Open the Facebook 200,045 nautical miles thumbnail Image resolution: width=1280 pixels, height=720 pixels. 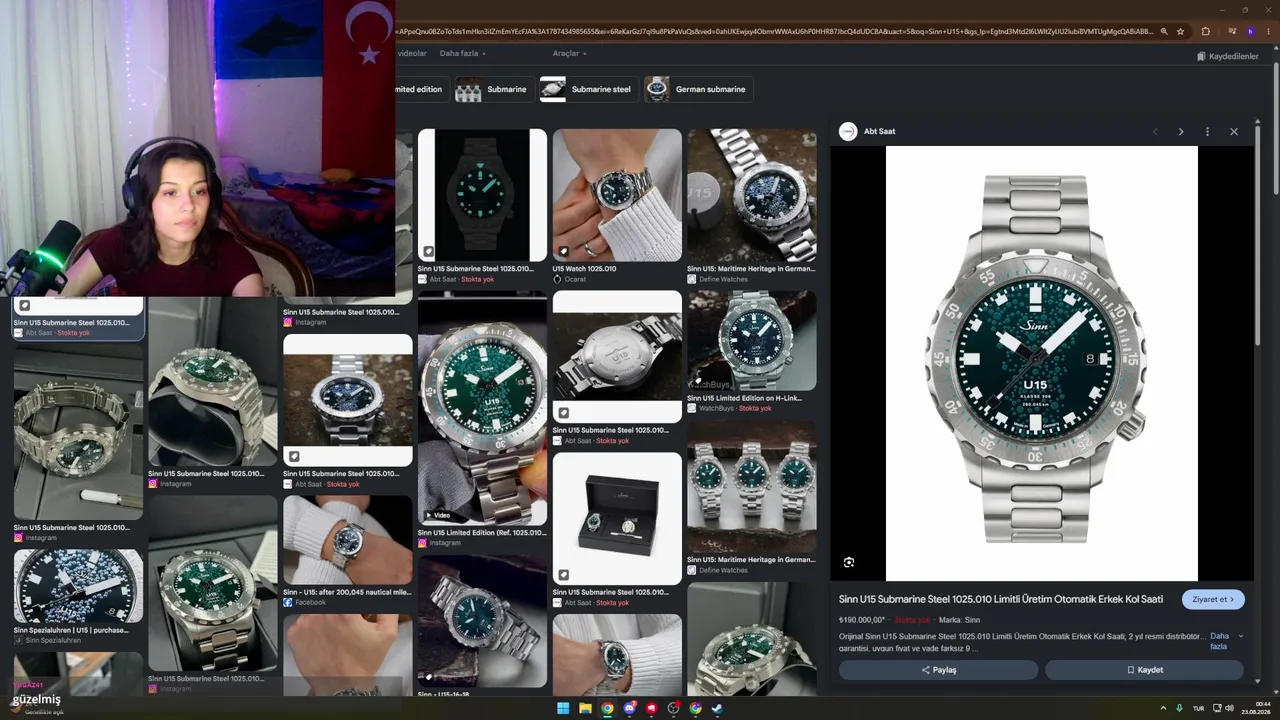[347, 541]
